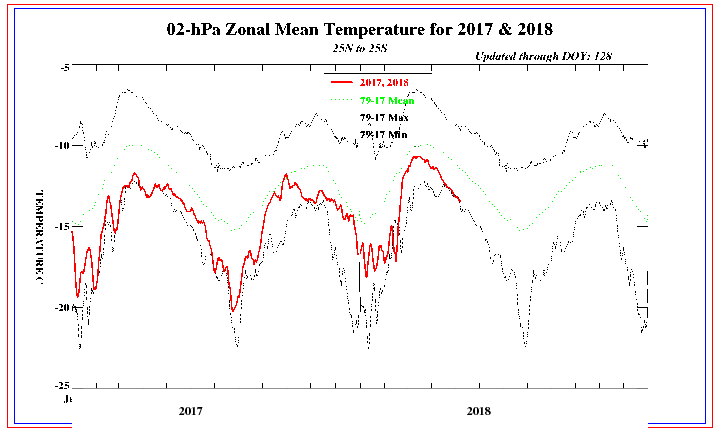Click the green dotted sample in legend
This screenshot has width=720, height=432.
[x=342, y=100]
